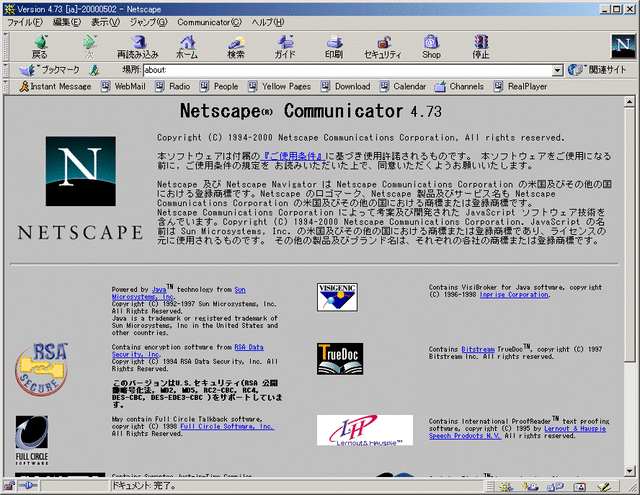This screenshot has height=495, width=640.
Task: Click the Visigenic logo image
Action: click(x=338, y=297)
